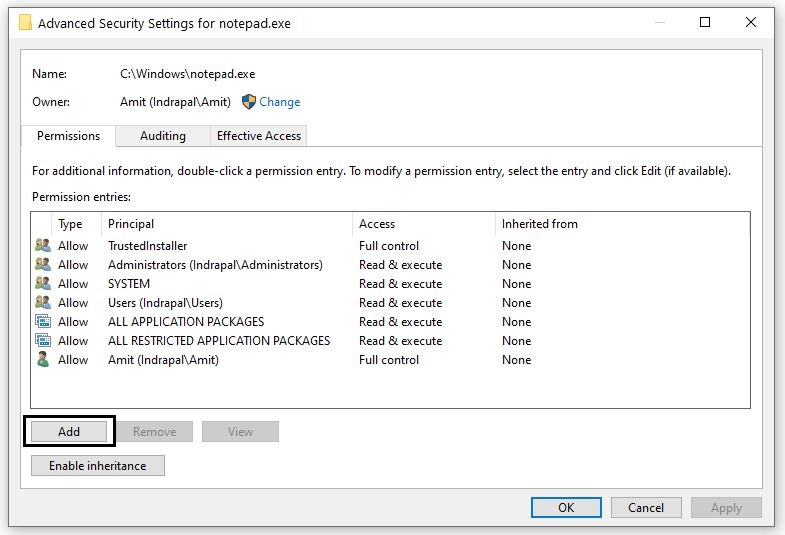Open the Auditing tab
This screenshot has height=535, width=785.
[x=163, y=136]
